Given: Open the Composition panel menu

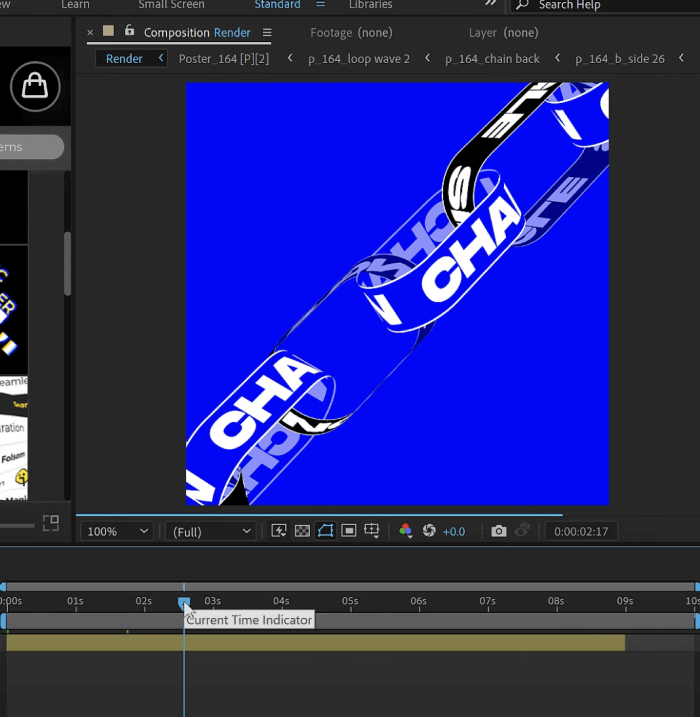Looking at the screenshot, I should click(267, 32).
